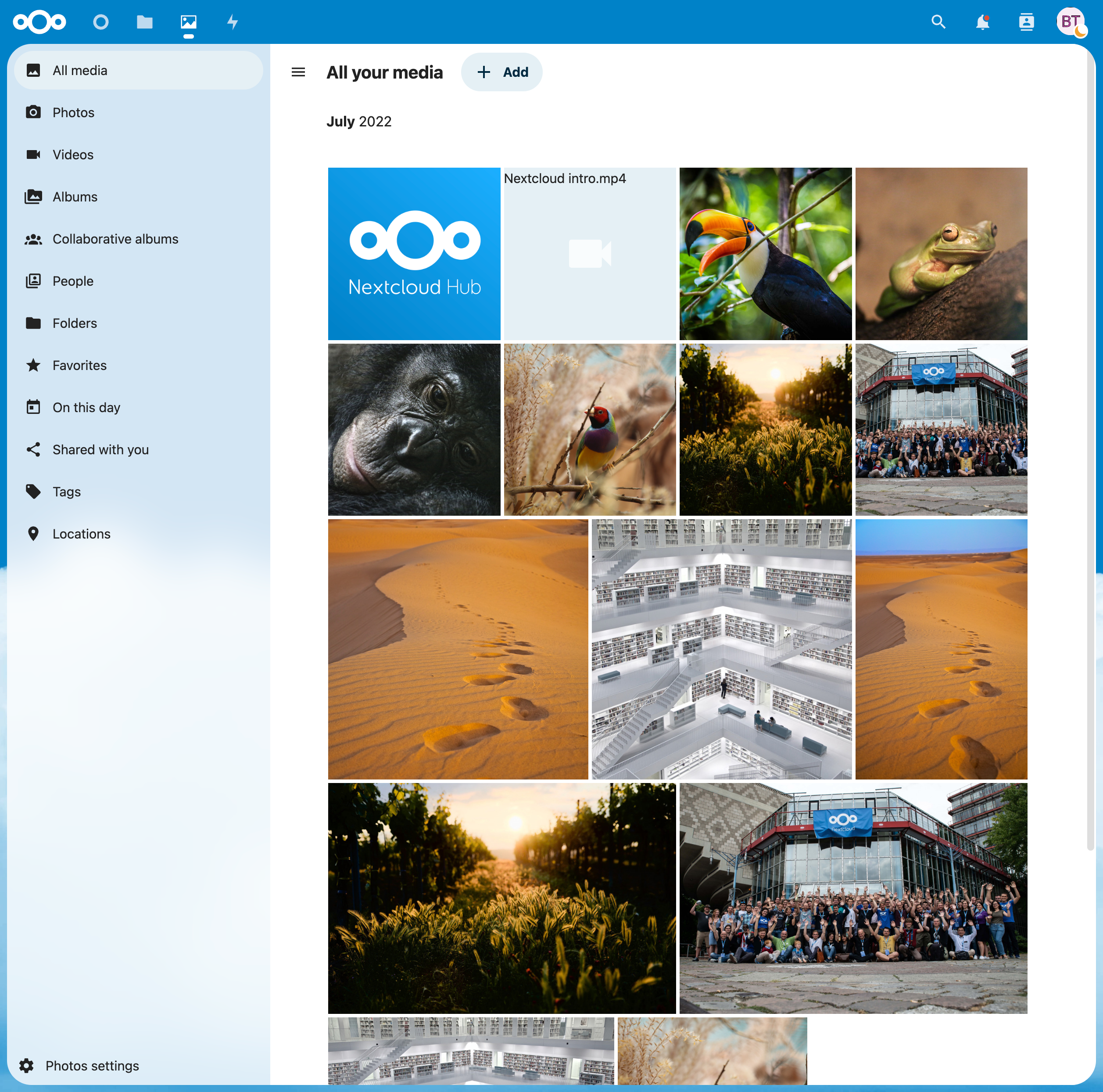Click the Add button
This screenshot has width=1103, height=1092.
click(502, 72)
